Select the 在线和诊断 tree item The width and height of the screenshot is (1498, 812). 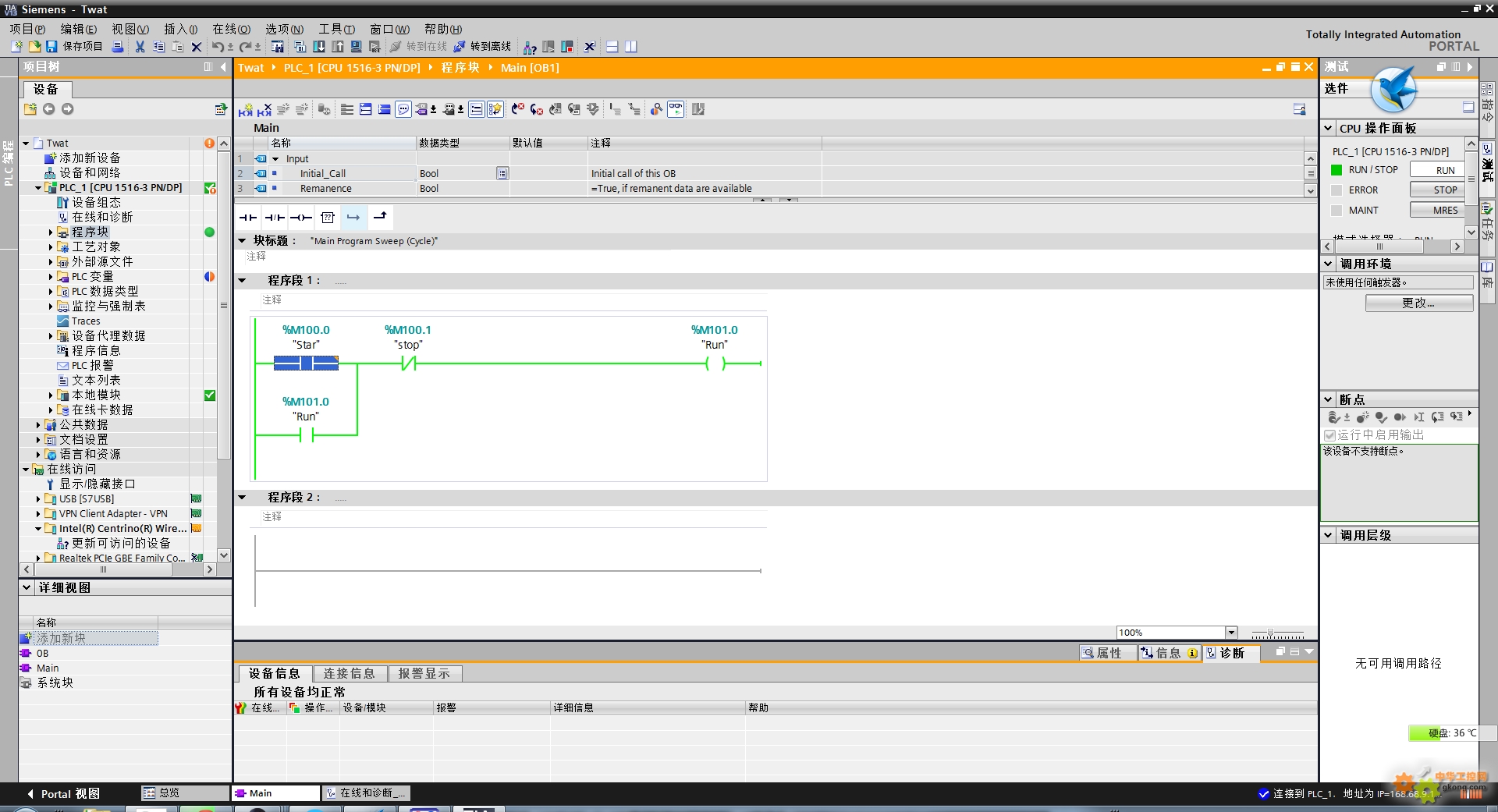click(102, 218)
